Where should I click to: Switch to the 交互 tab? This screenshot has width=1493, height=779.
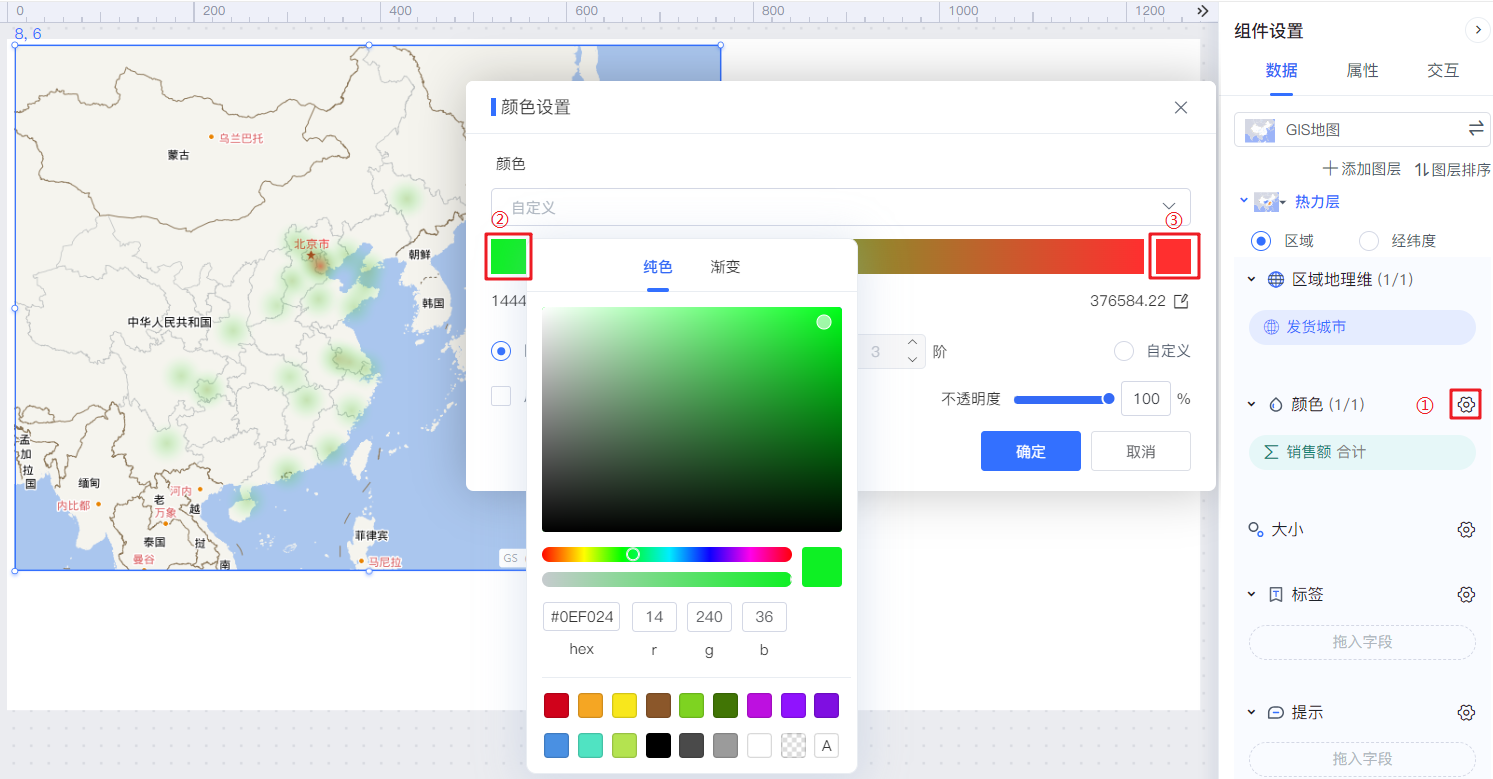1443,70
